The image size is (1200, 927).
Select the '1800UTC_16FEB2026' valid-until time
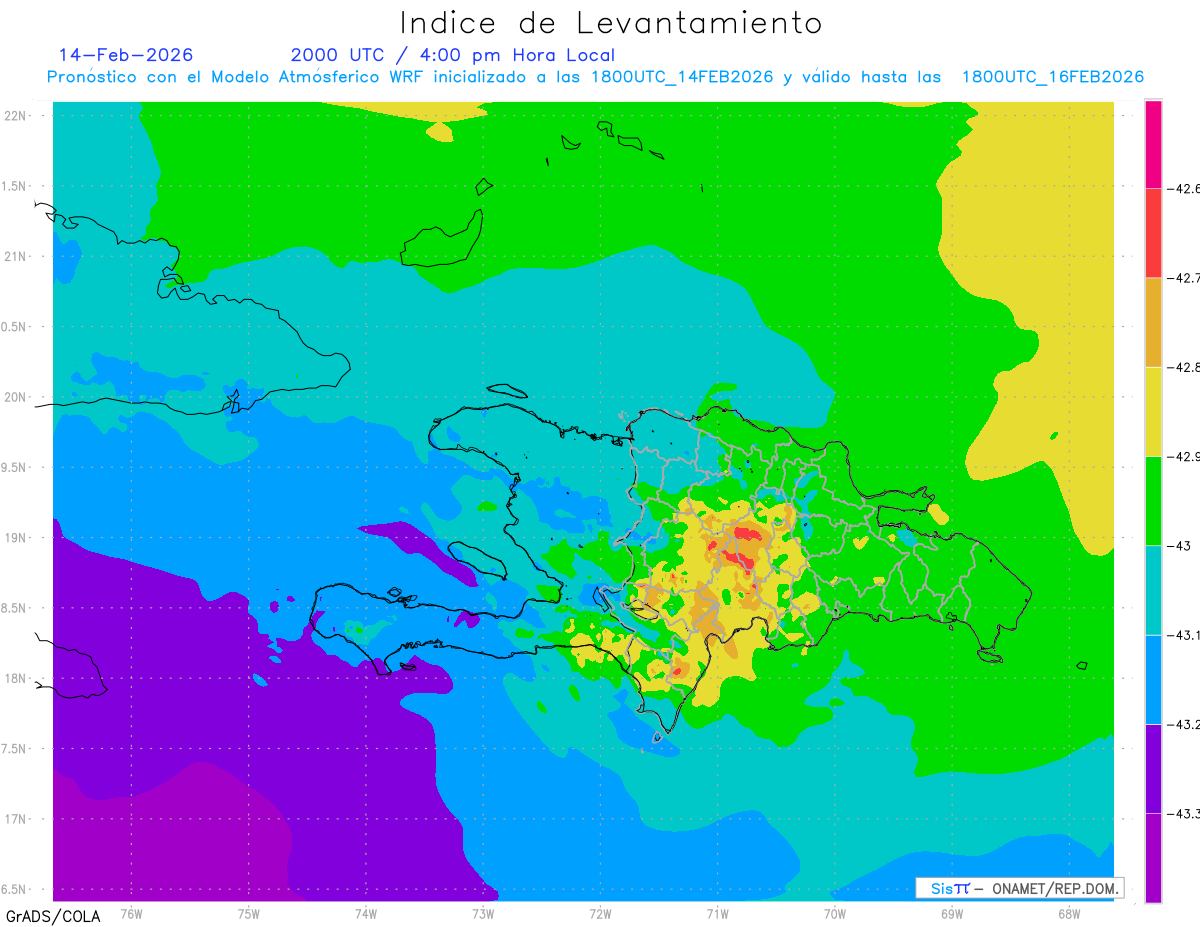[x=1053, y=78]
